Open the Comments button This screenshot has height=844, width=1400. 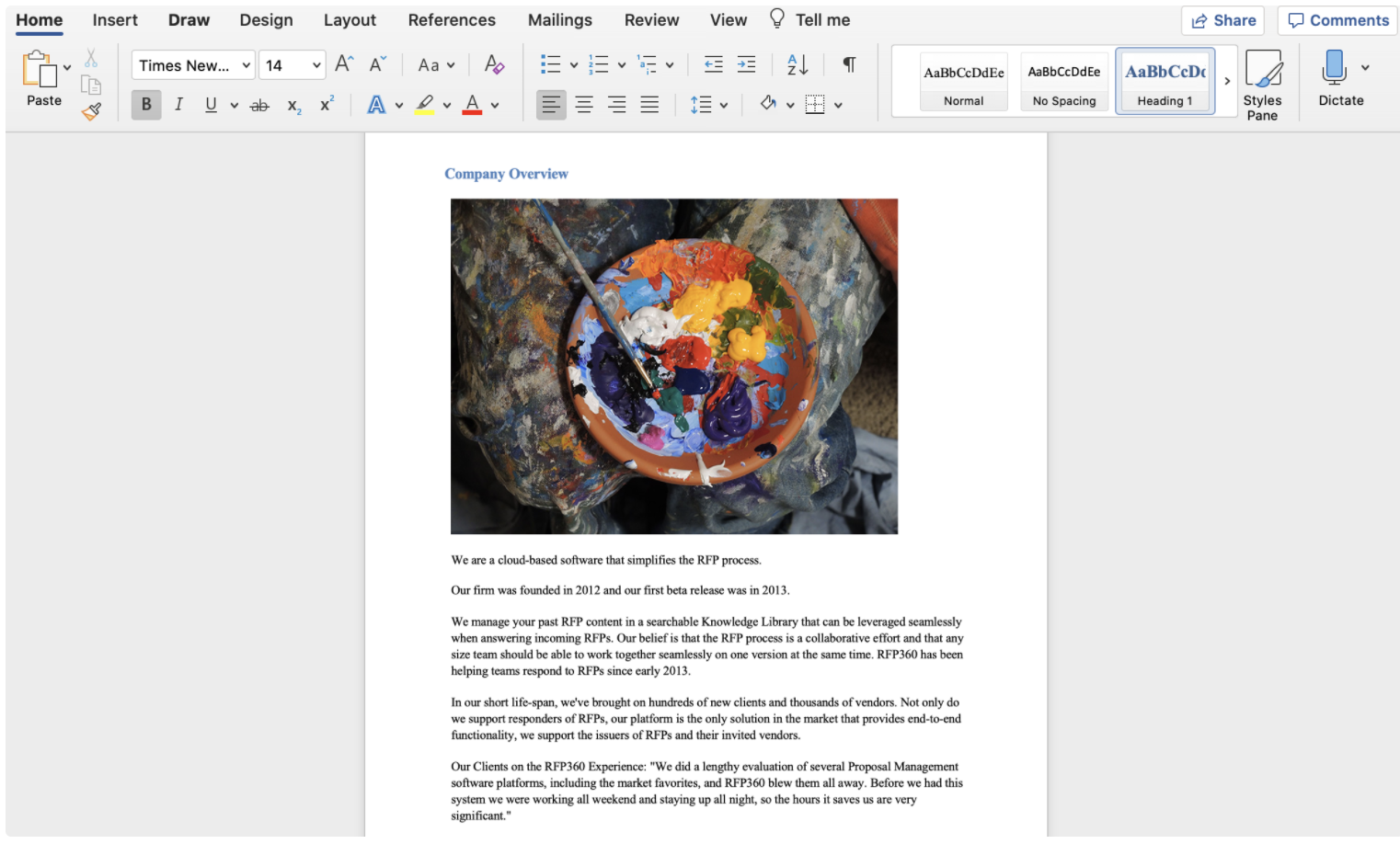tap(1337, 20)
